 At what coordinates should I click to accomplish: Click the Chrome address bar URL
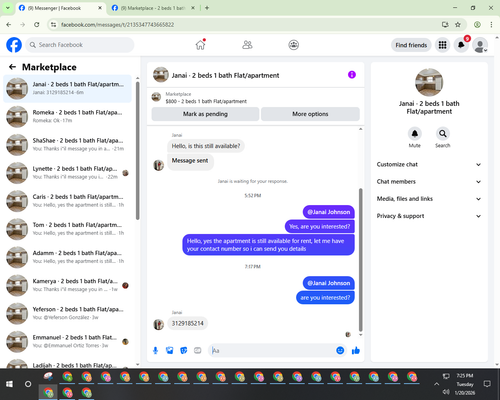click(117, 25)
